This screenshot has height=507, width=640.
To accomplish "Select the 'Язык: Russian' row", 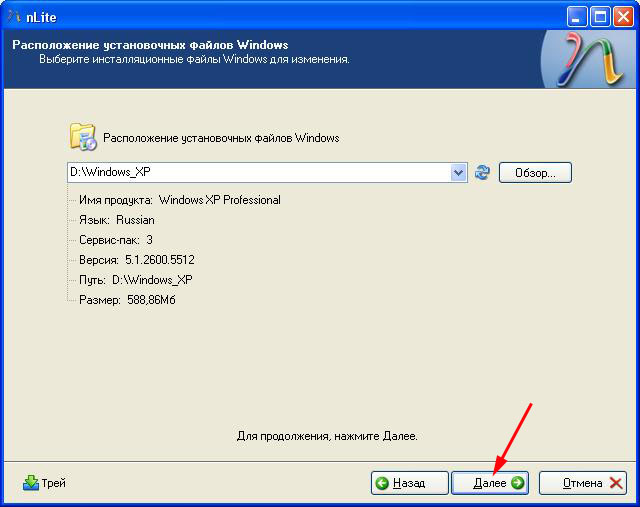I will click(117, 220).
